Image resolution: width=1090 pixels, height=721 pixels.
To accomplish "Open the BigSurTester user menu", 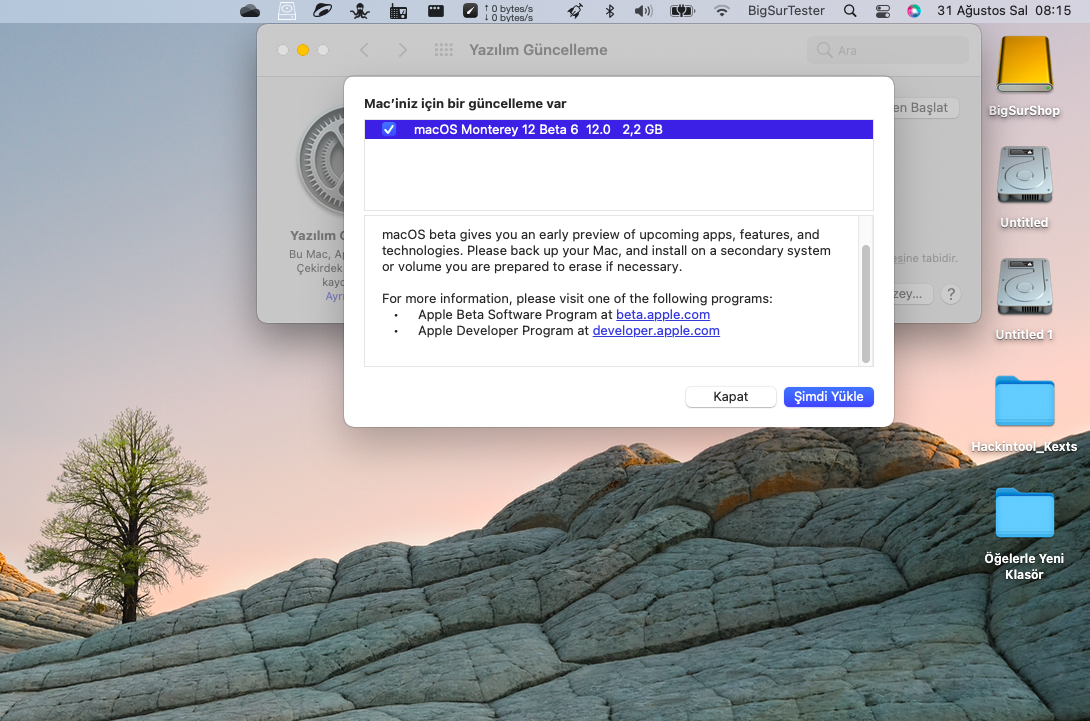I will [x=786, y=11].
